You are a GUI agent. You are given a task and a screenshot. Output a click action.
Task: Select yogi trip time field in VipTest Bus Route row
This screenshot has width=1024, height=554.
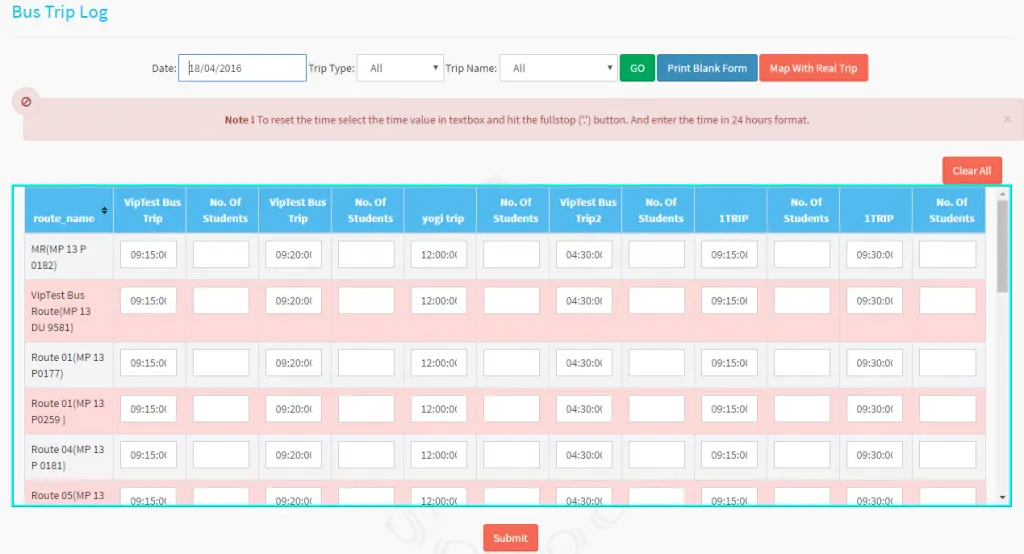pos(438,301)
